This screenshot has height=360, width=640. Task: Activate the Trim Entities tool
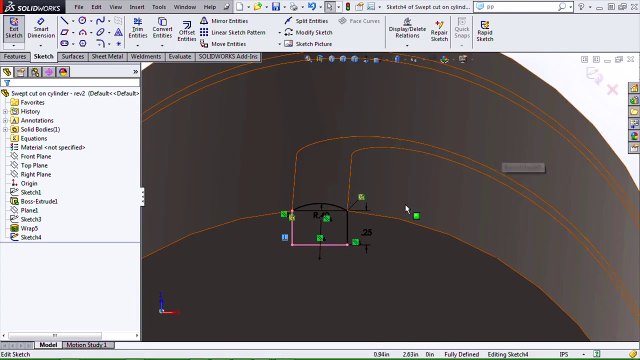point(138,28)
